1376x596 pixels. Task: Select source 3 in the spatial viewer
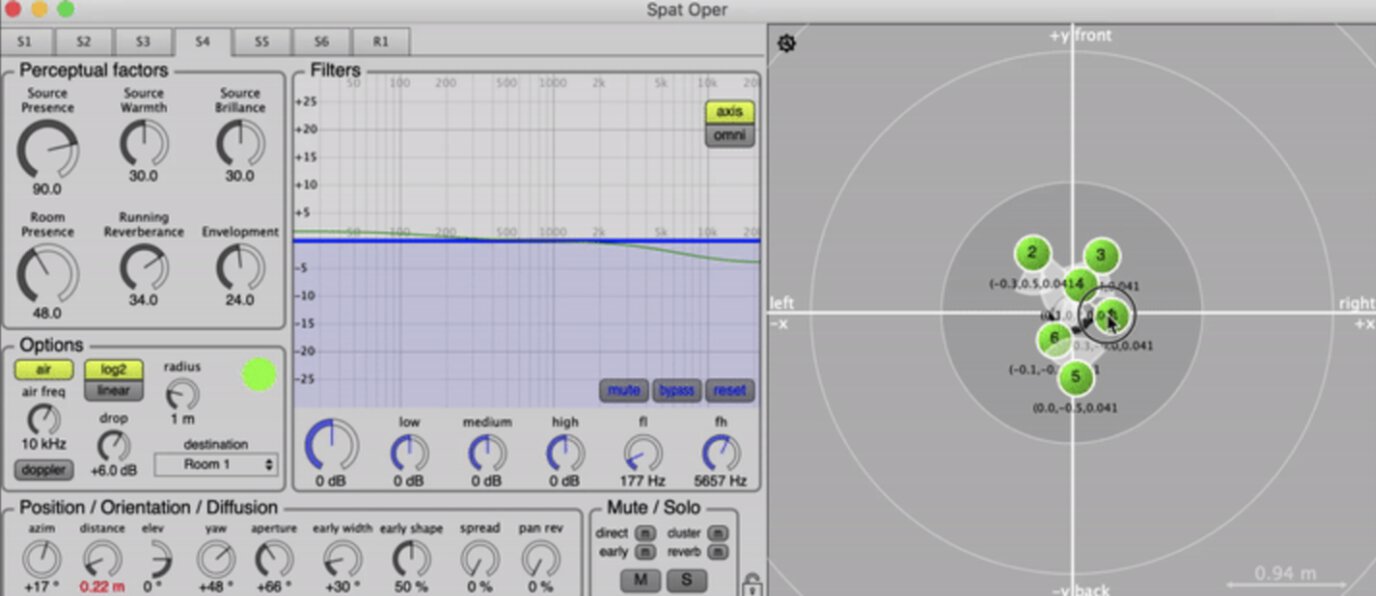tap(1101, 256)
